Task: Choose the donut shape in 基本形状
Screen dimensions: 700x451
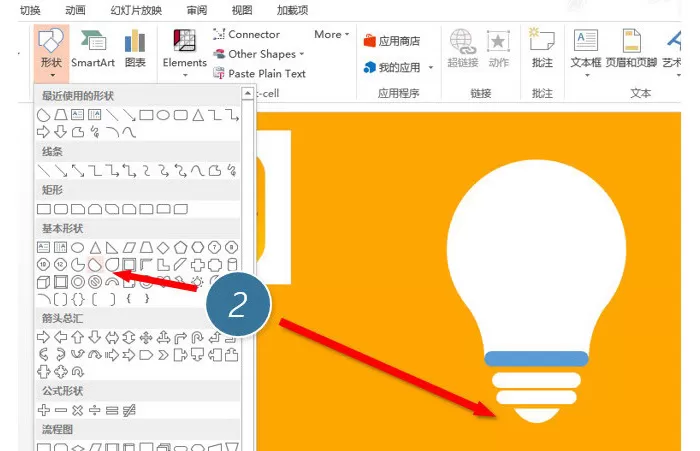Action: click(78, 282)
